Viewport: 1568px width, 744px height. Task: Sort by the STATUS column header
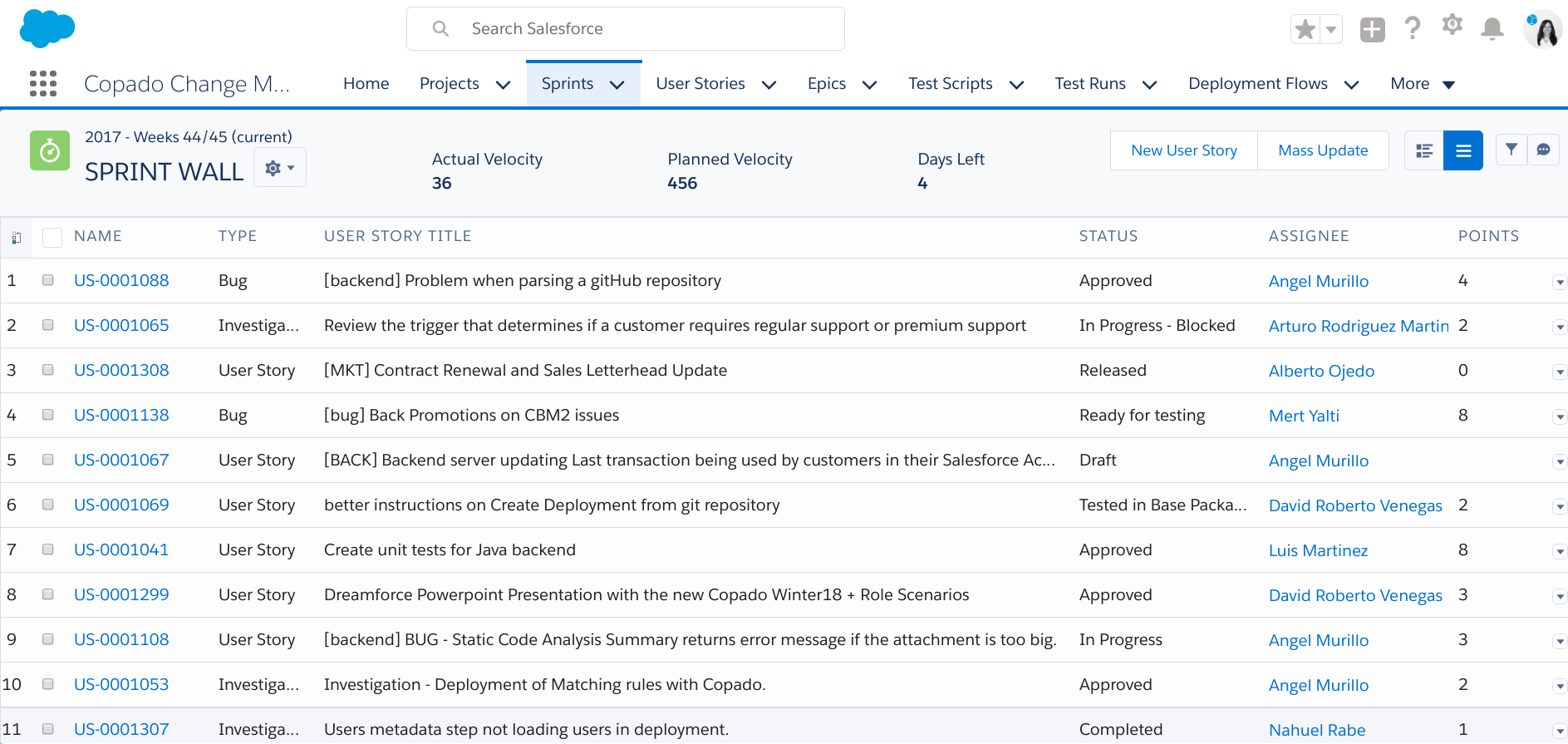click(x=1108, y=236)
